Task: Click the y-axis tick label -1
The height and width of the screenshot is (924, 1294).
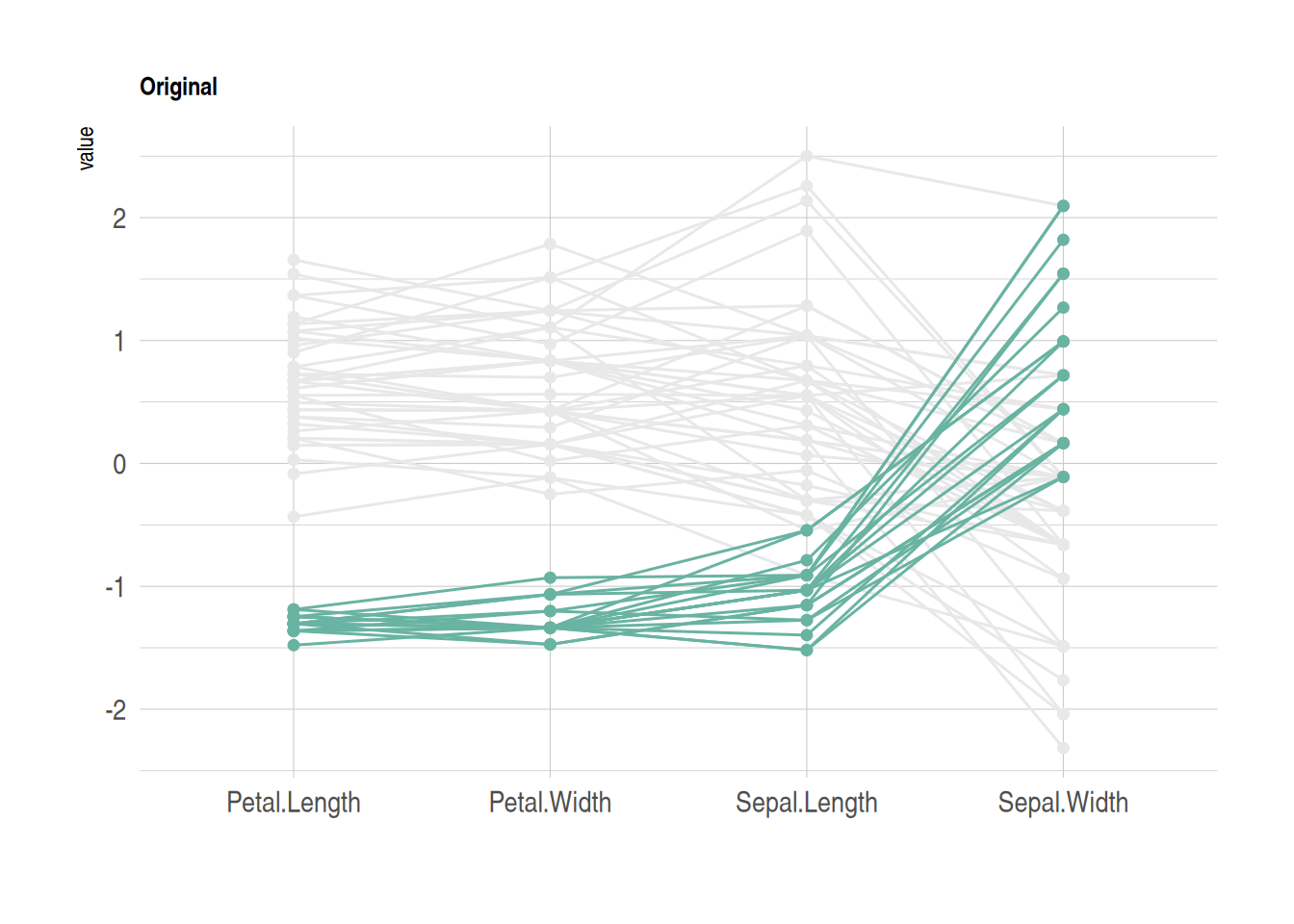Action: [116, 587]
